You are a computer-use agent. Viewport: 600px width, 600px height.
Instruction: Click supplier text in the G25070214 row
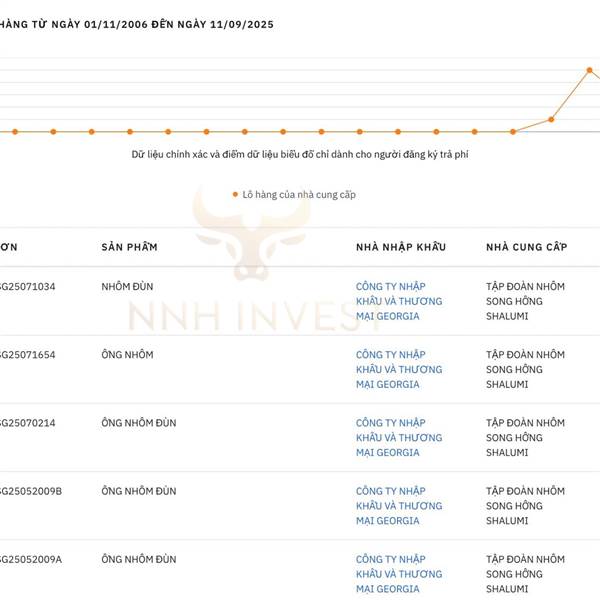click(525, 437)
